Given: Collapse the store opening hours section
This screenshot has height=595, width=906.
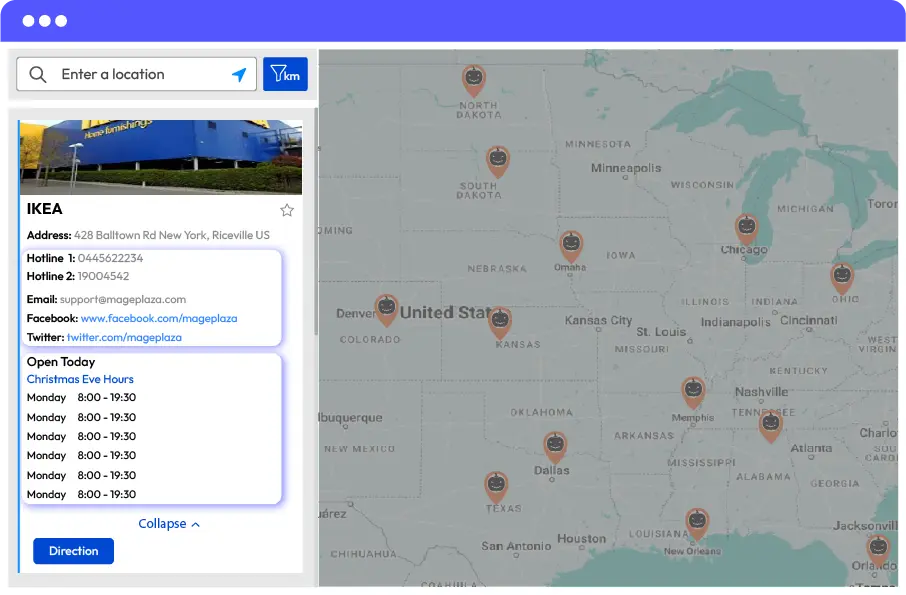Looking at the screenshot, I should pos(169,523).
